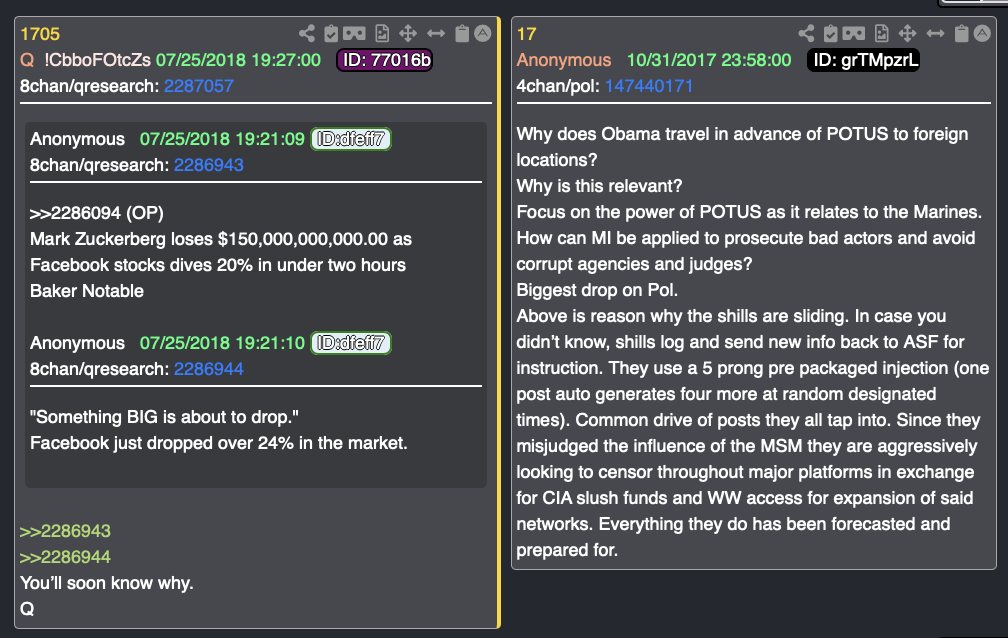This screenshot has height=638, width=1008.
Task: Click the clipboard-check icon on post 1705
Action: tap(333, 34)
